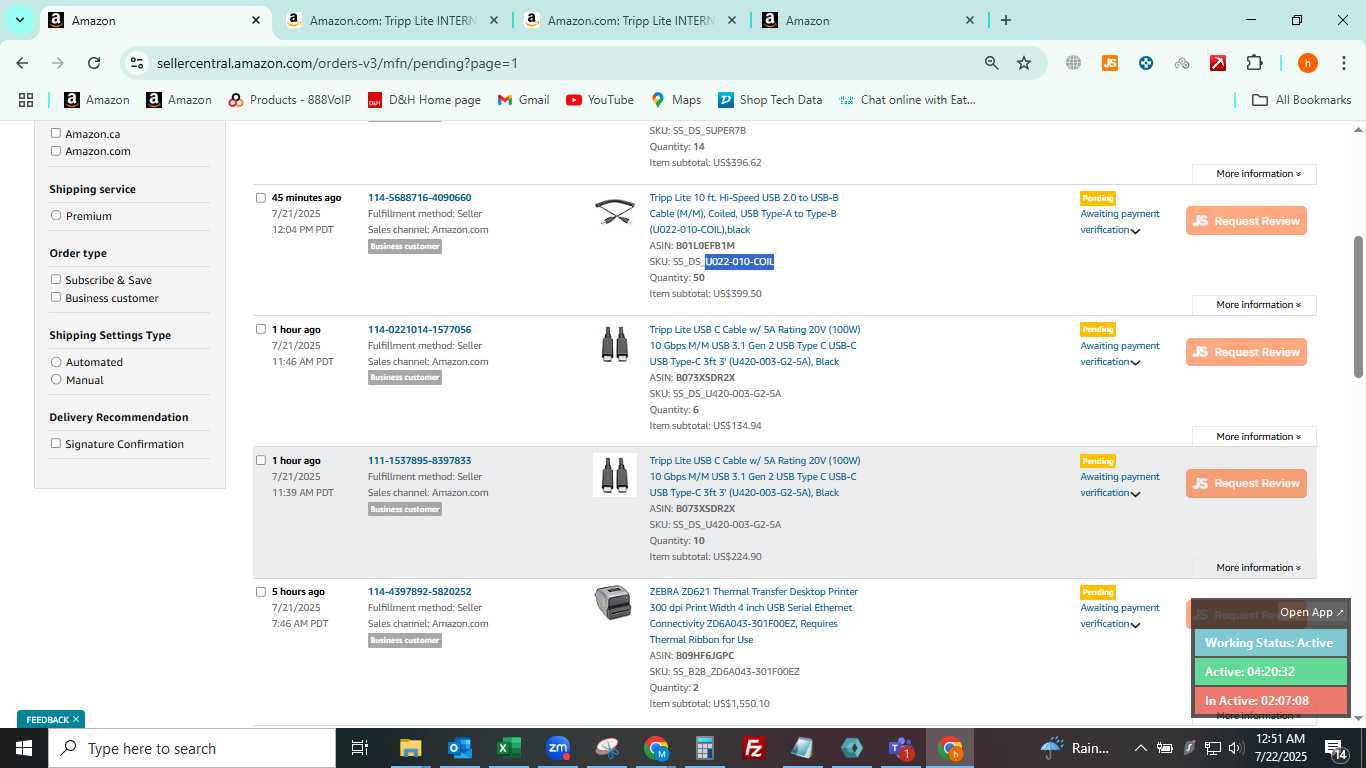Switch to the second Tripp Lite Amazon.com tab

(629, 20)
